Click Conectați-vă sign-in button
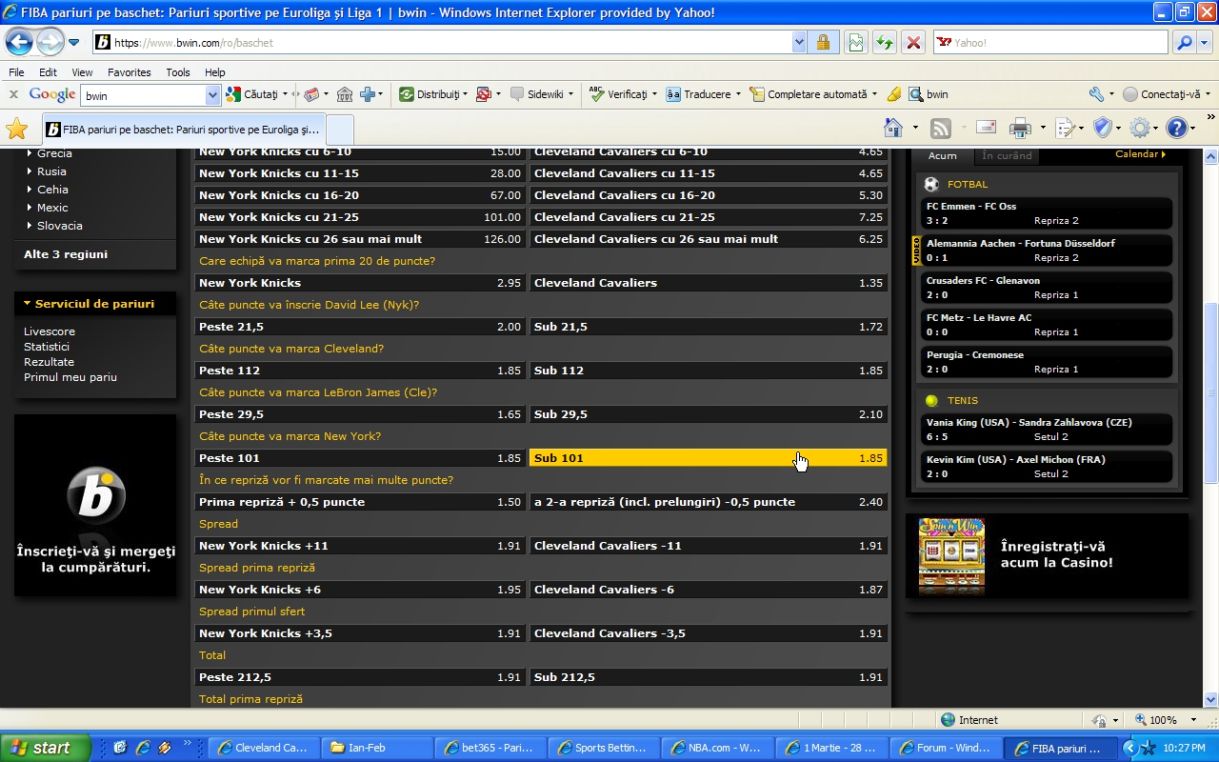This screenshot has width=1219, height=762. click(1166, 95)
